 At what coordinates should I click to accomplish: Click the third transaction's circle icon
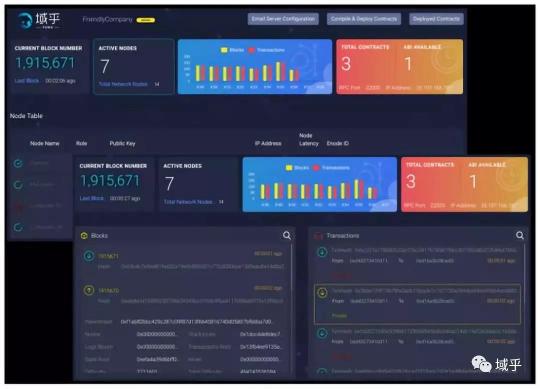(322, 334)
